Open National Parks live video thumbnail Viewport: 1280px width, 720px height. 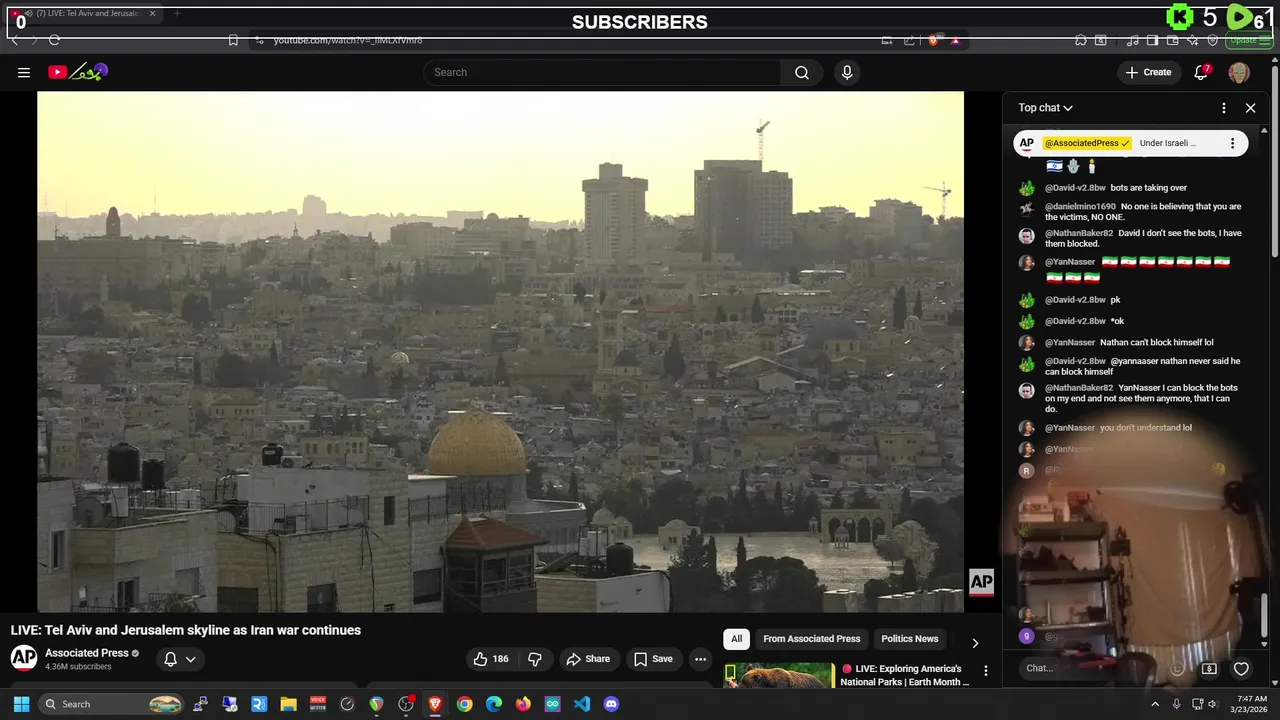tap(778, 676)
